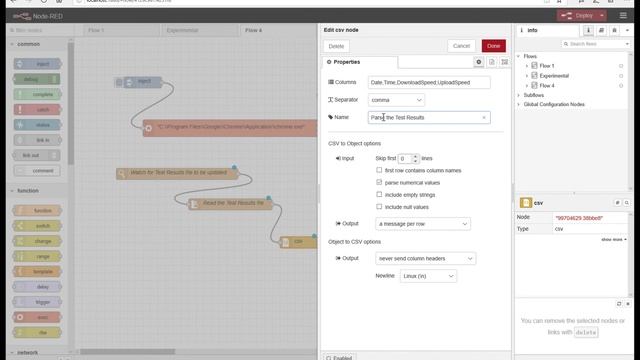Select the complete node in the palette
This screenshot has height=360, width=640.
[x=38, y=94]
